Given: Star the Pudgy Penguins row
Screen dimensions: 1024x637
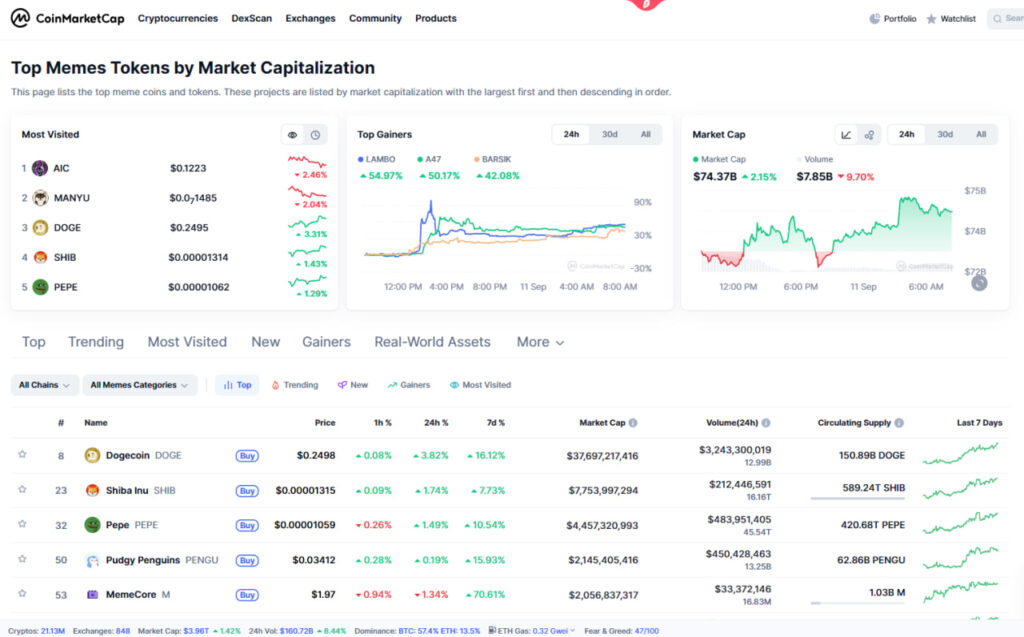Looking at the screenshot, I should pos(22,559).
